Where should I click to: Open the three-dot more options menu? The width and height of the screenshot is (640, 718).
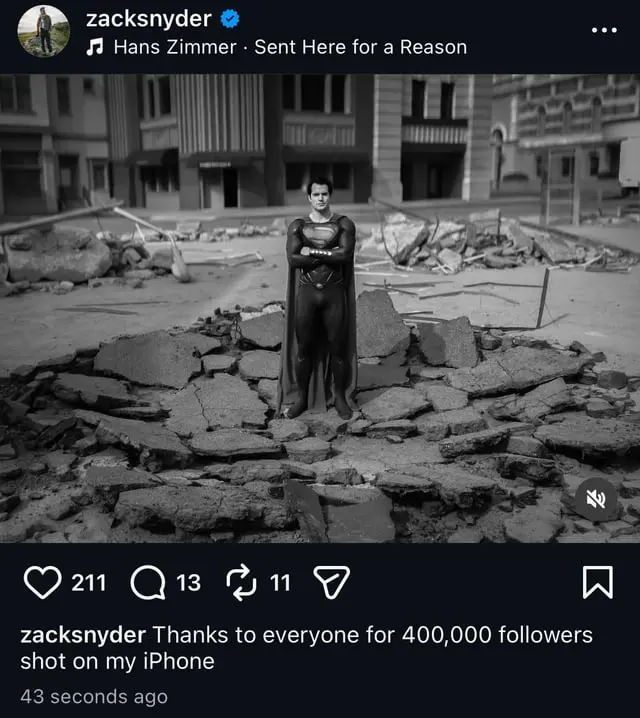click(604, 30)
